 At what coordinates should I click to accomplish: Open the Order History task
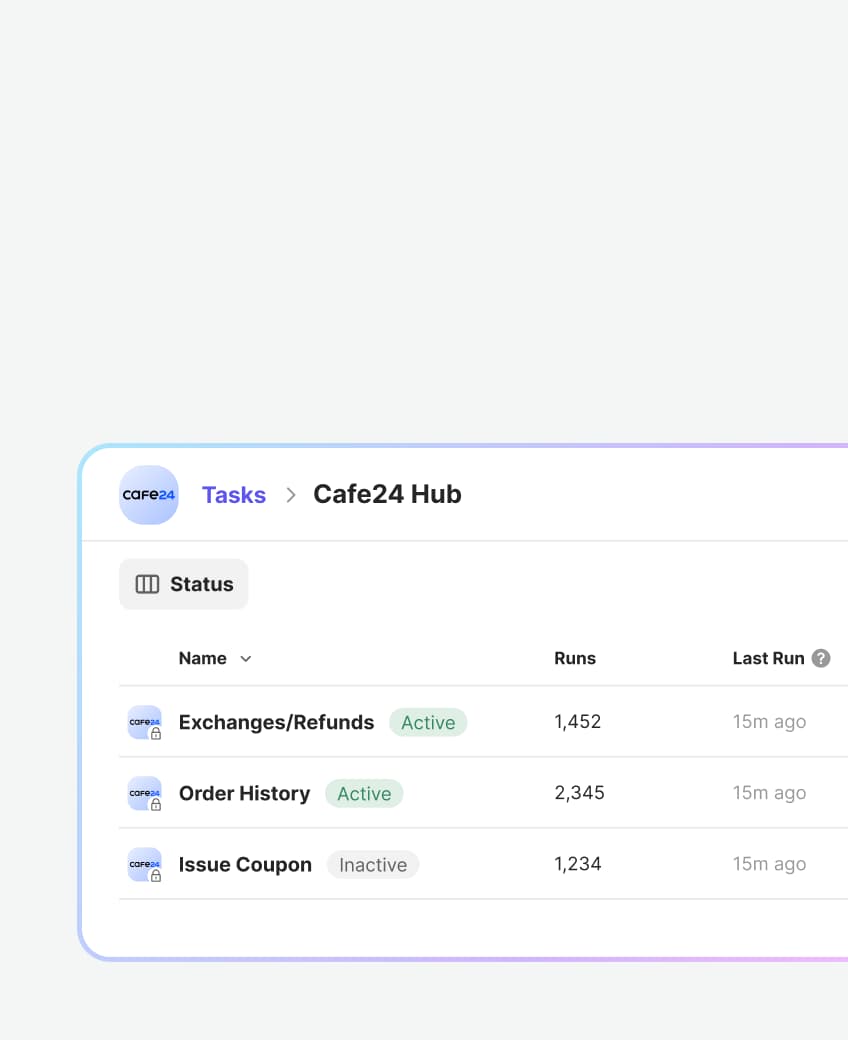pos(244,793)
